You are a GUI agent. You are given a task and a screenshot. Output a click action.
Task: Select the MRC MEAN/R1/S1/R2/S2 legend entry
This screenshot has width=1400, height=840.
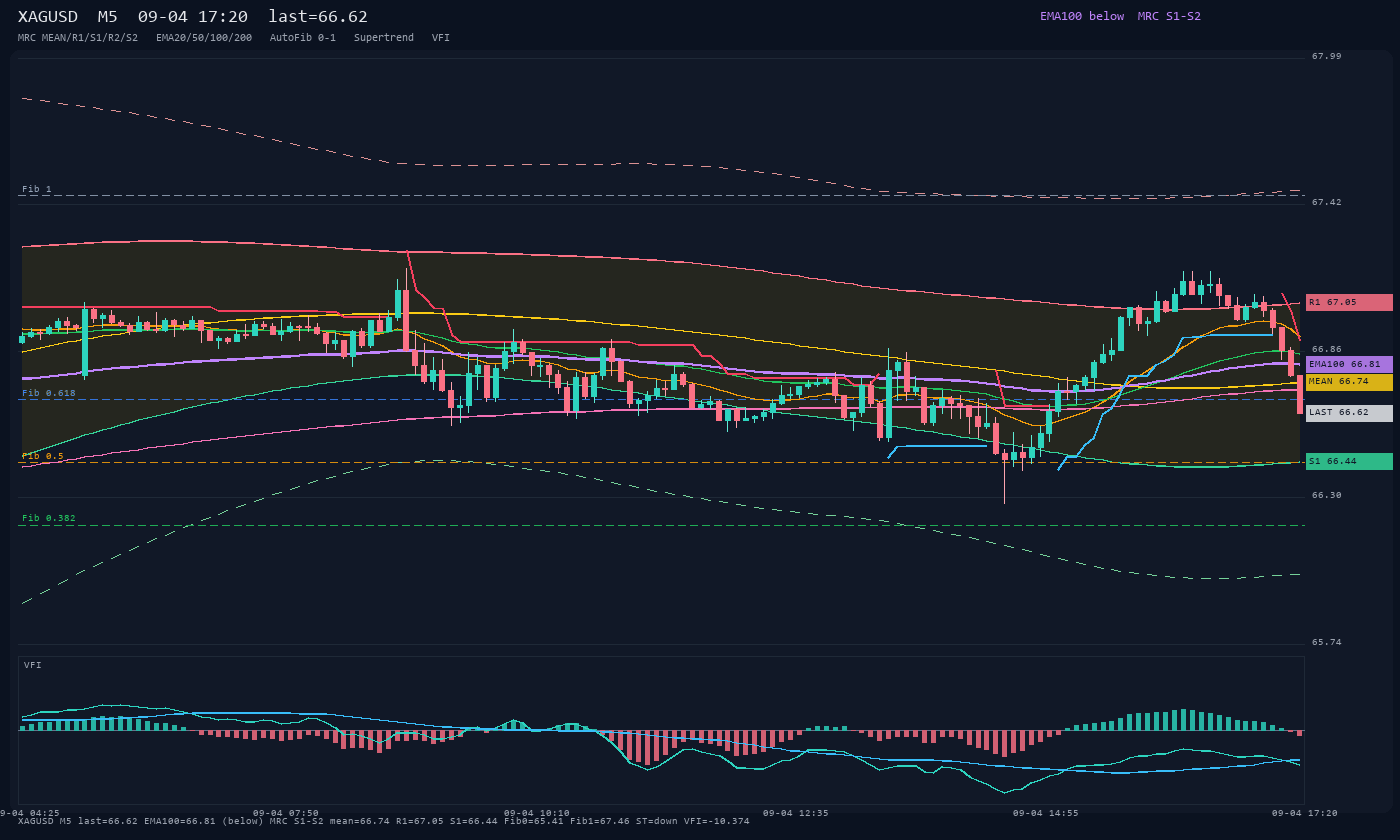[x=78, y=38]
